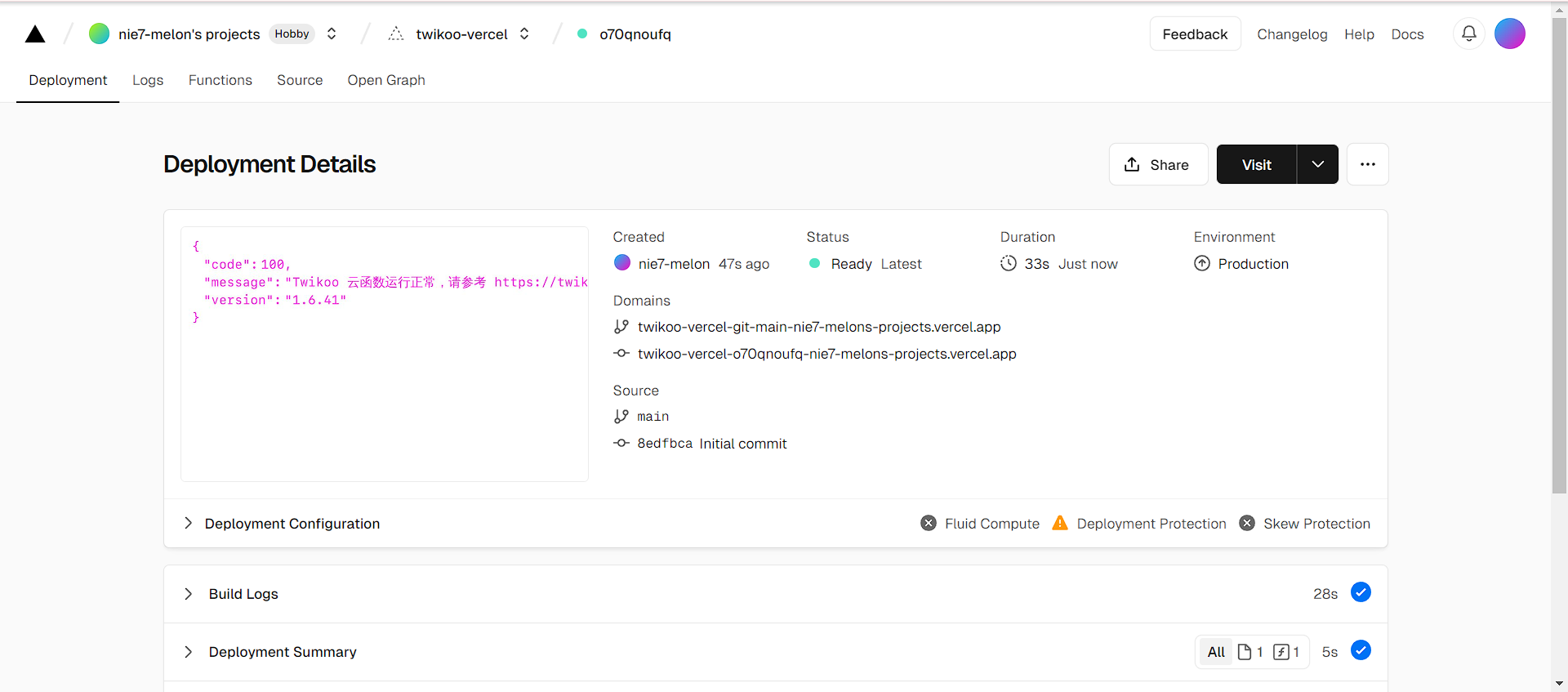Open the three-dots more actions menu
The width and height of the screenshot is (1568, 692).
1367,164
